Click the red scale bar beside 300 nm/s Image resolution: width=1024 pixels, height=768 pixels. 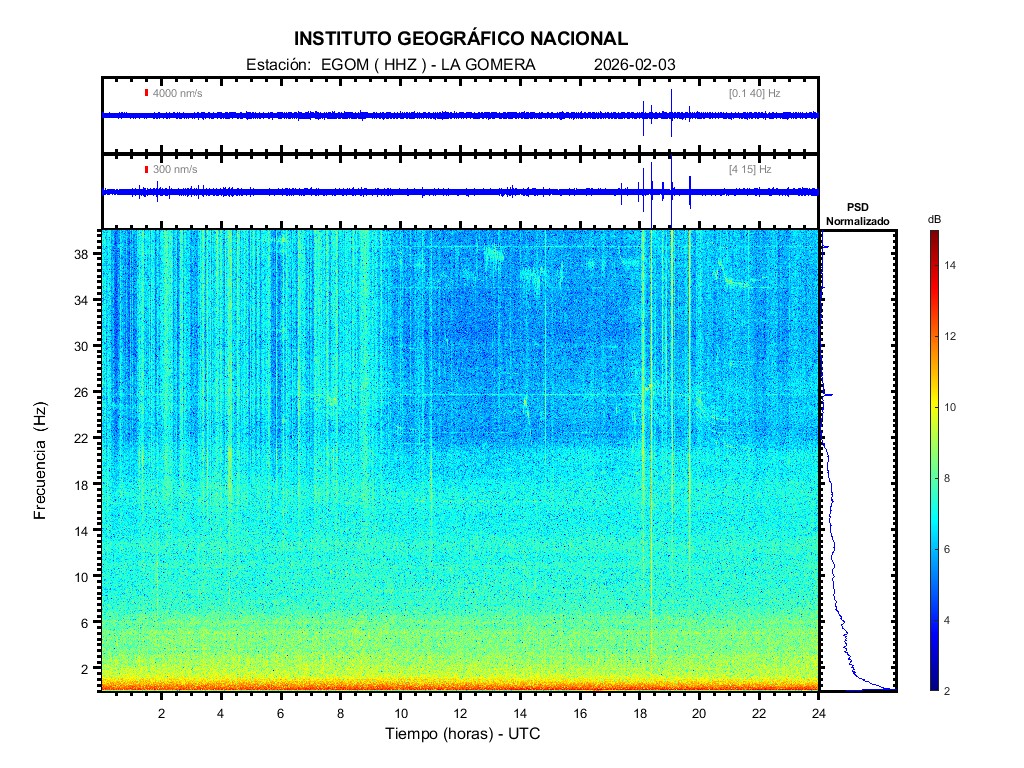click(x=146, y=170)
